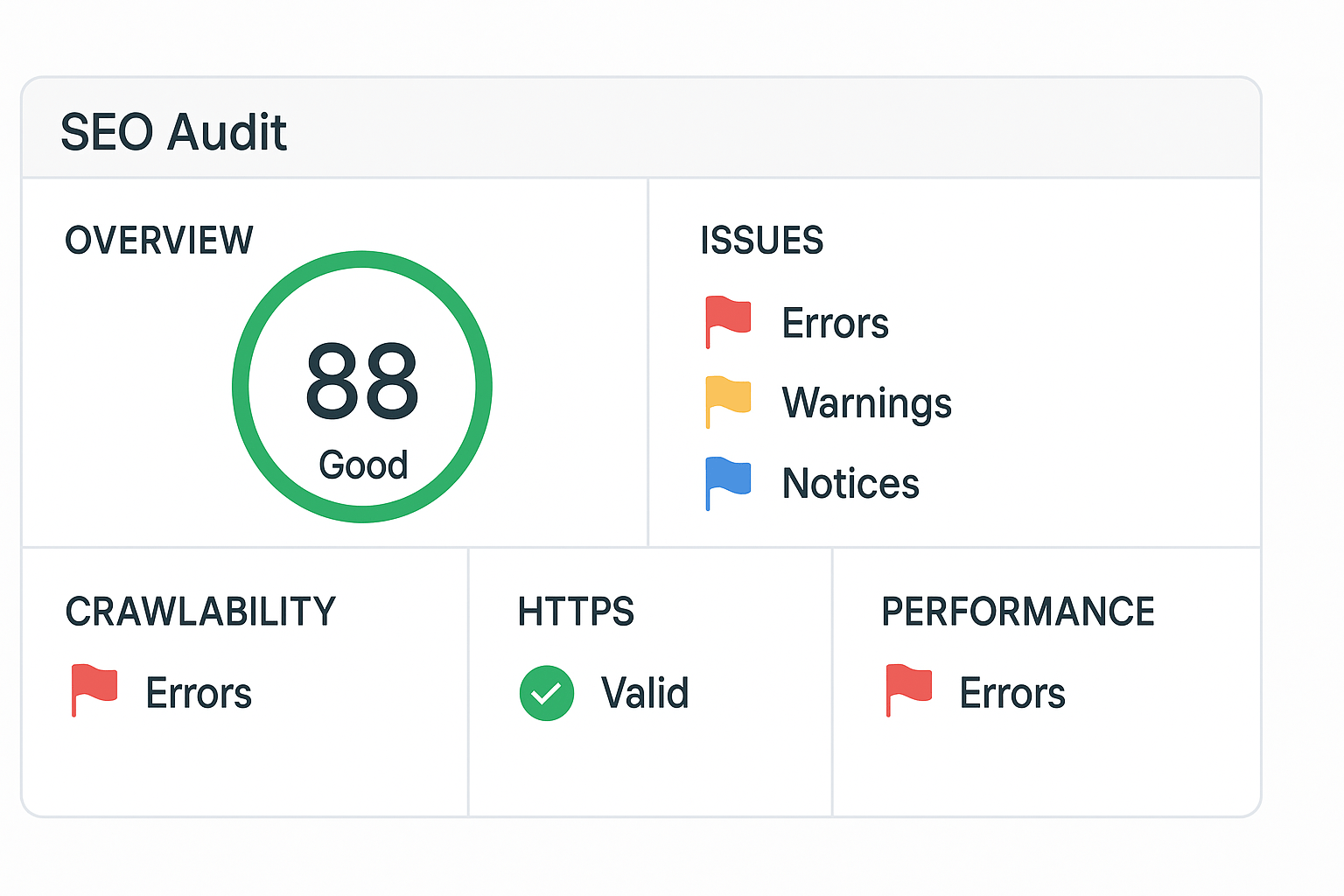Click the OVERVIEW section heading
This screenshot has height=896, width=1344.
[x=159, y=241]
